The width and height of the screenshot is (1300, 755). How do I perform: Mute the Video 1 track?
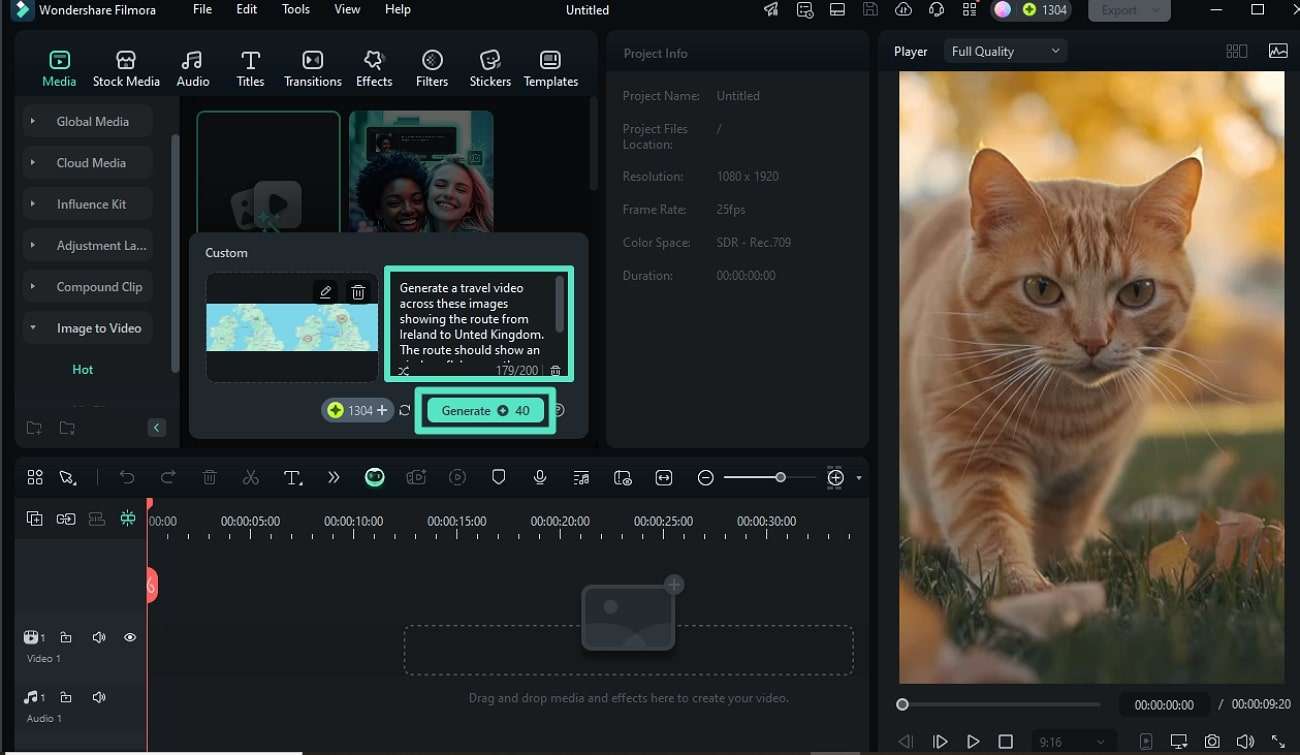(x=99, y=637)
